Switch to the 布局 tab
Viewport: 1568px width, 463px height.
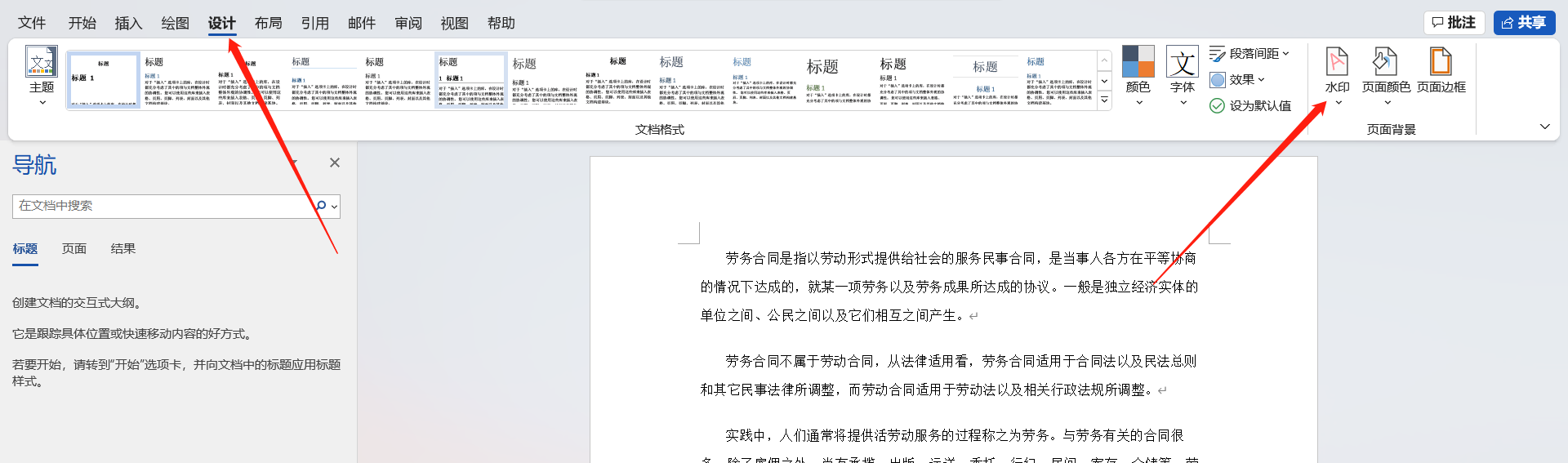pyautogui.click(x=268, y=23)
